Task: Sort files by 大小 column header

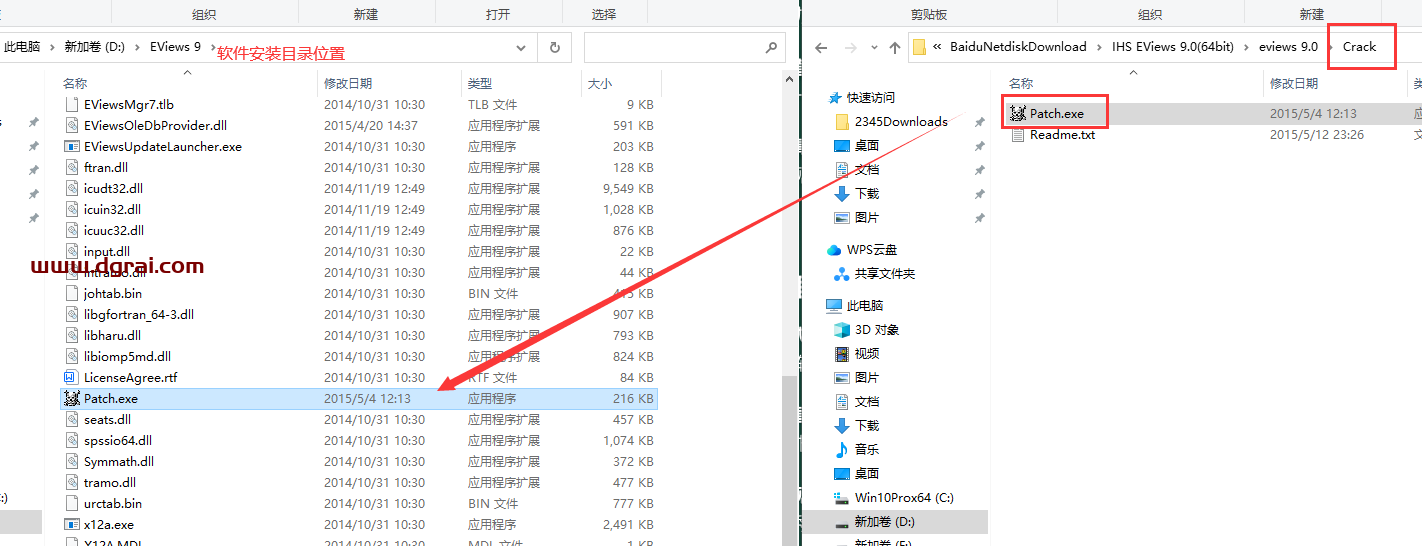Action: pyautogui.click(x=600, y=84)
